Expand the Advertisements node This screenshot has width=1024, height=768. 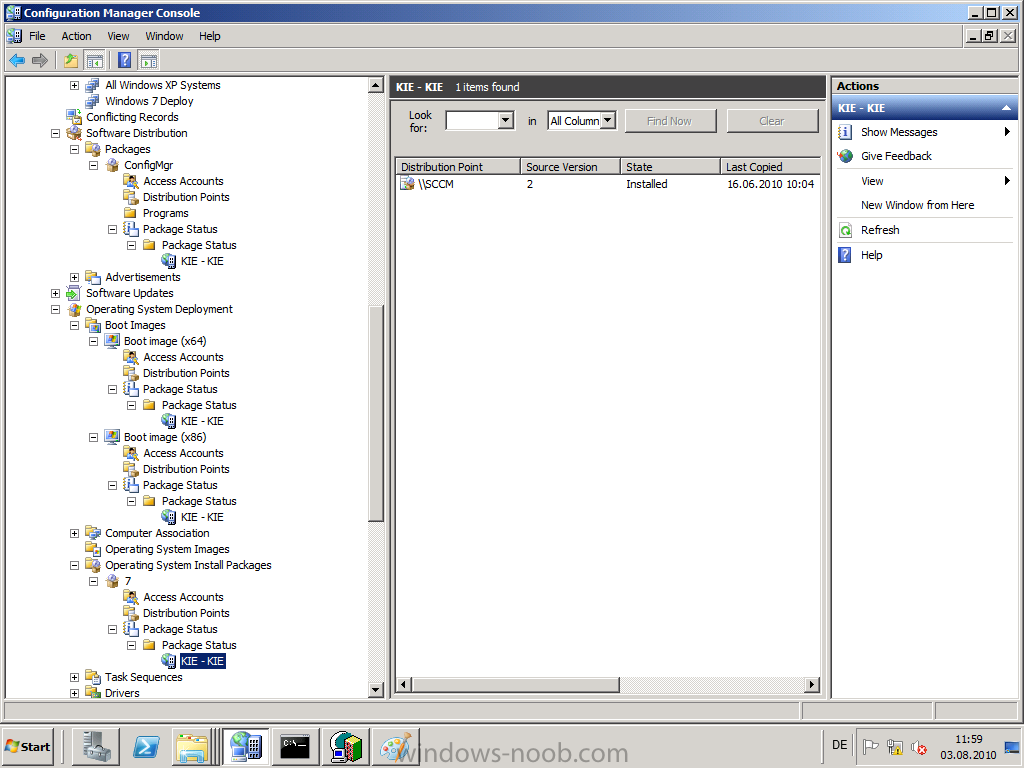[x=74, y=278]
